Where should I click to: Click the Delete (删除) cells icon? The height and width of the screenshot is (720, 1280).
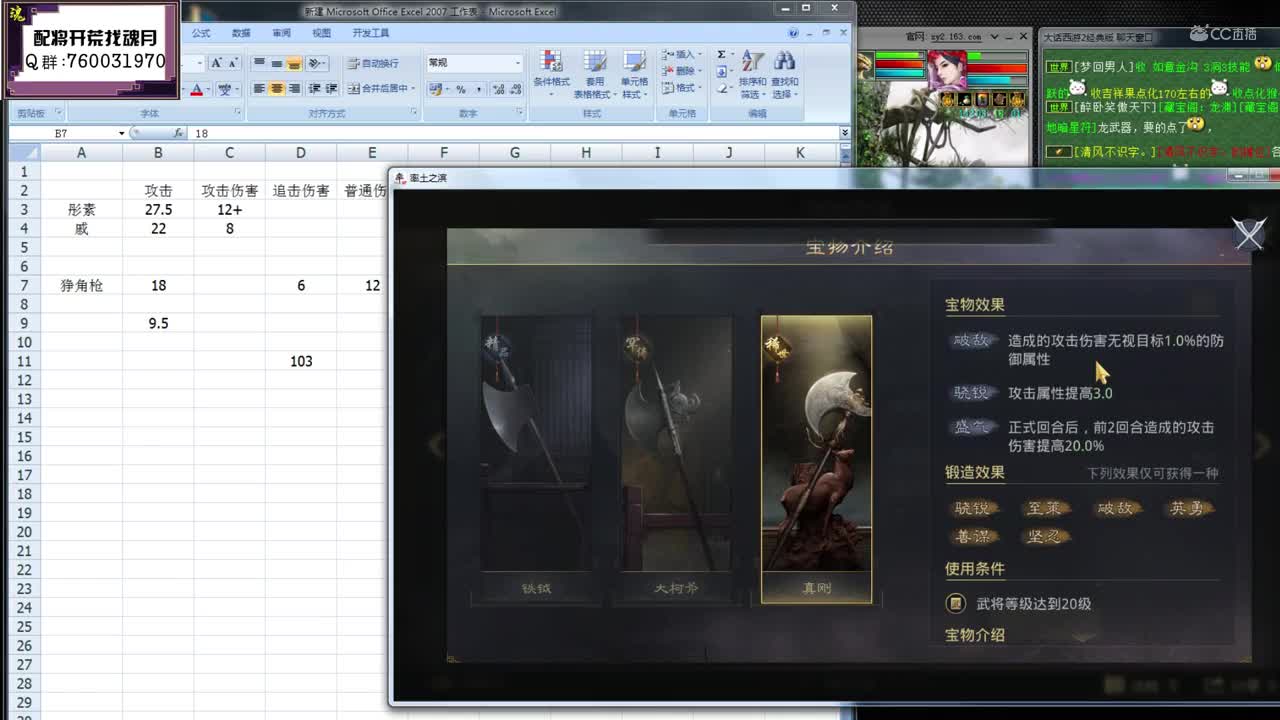[685, 71]
